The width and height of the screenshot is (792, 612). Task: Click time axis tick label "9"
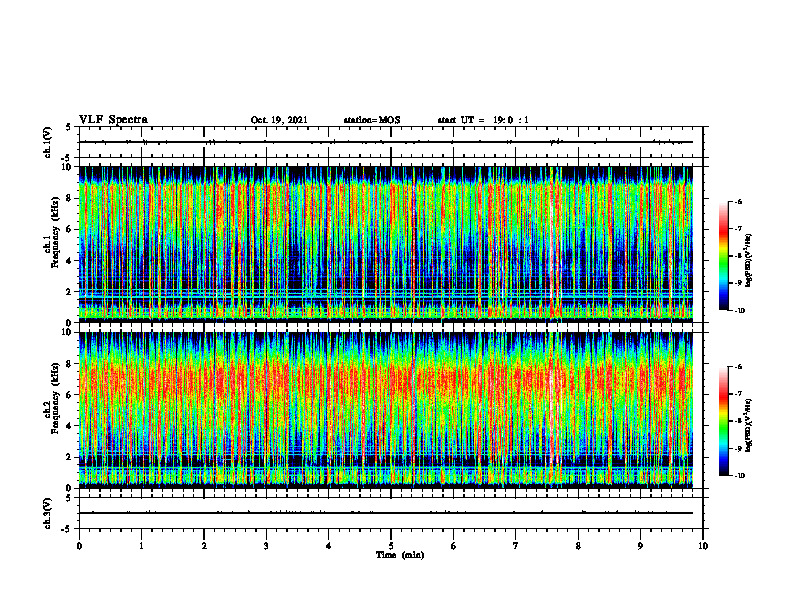tap(640, 546)
